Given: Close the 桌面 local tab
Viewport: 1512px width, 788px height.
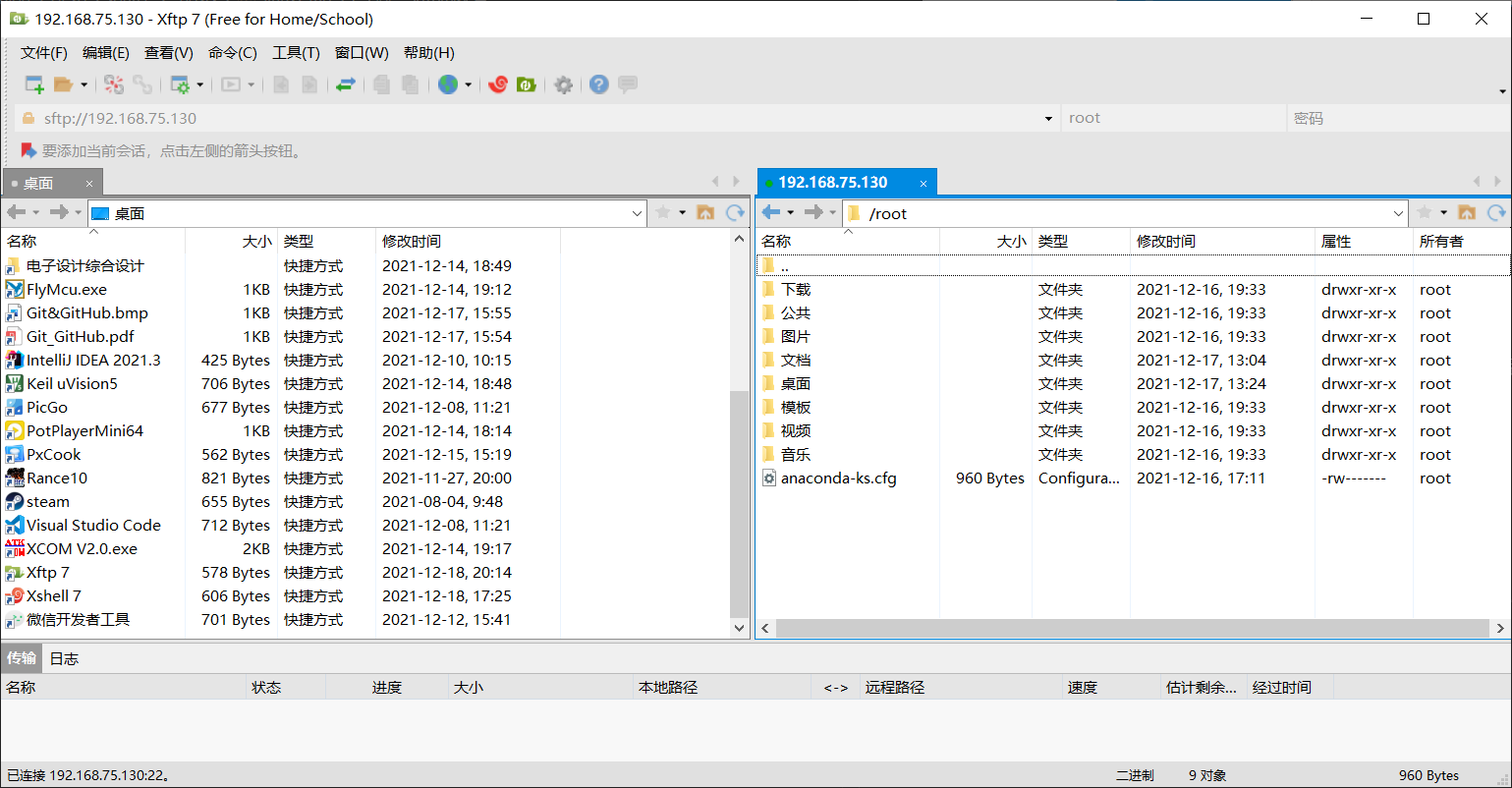Looking at the screenshot, I should (x=89, y=184).
